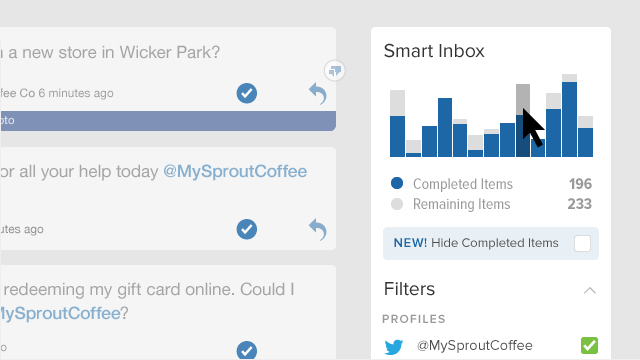Select the tallest bar in Smart Inbox chart
Image resolution: width=640 pixels, height=360 pixels.
pyautogui.click(x=569, y=116)
